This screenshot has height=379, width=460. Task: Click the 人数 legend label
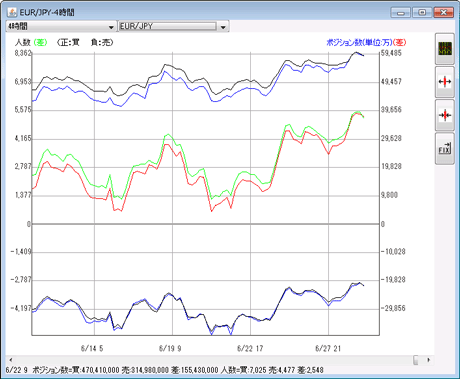coord(23,42)
